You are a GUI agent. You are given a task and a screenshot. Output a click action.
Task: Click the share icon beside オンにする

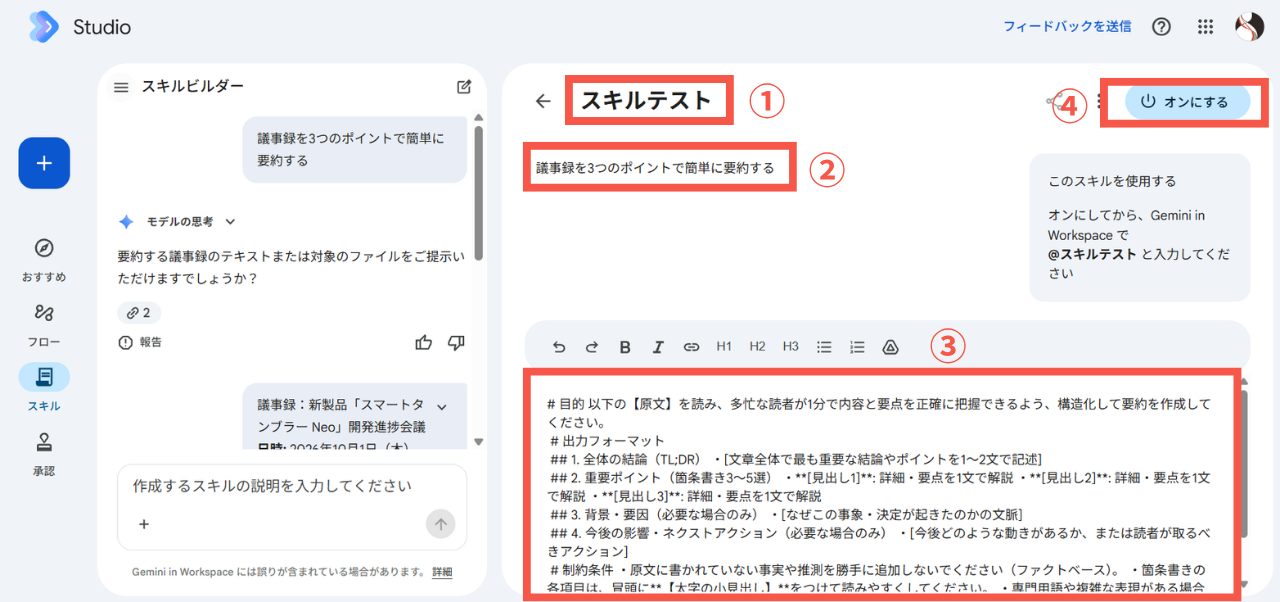click(1054, 101)
